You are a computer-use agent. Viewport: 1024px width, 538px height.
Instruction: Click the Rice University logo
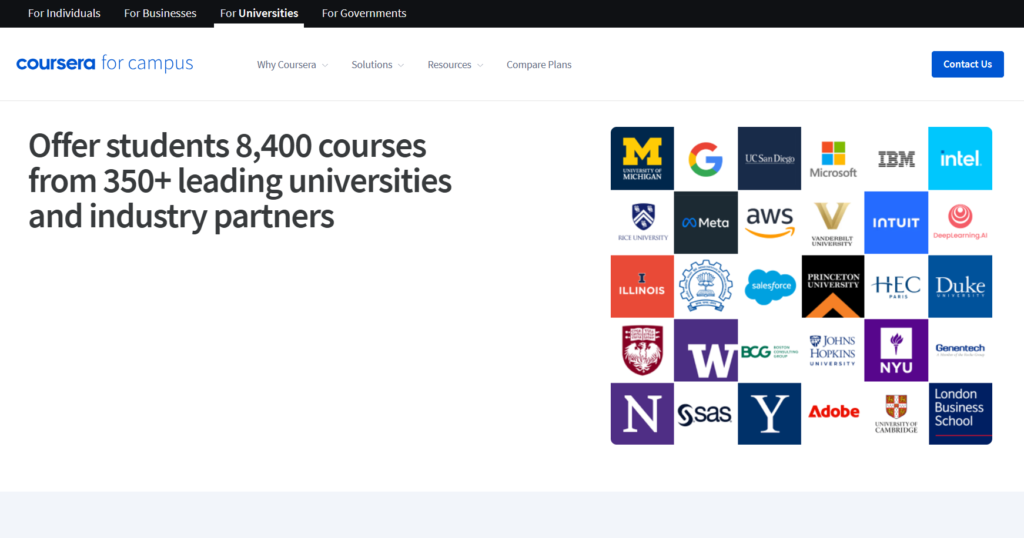pos(642,223)
